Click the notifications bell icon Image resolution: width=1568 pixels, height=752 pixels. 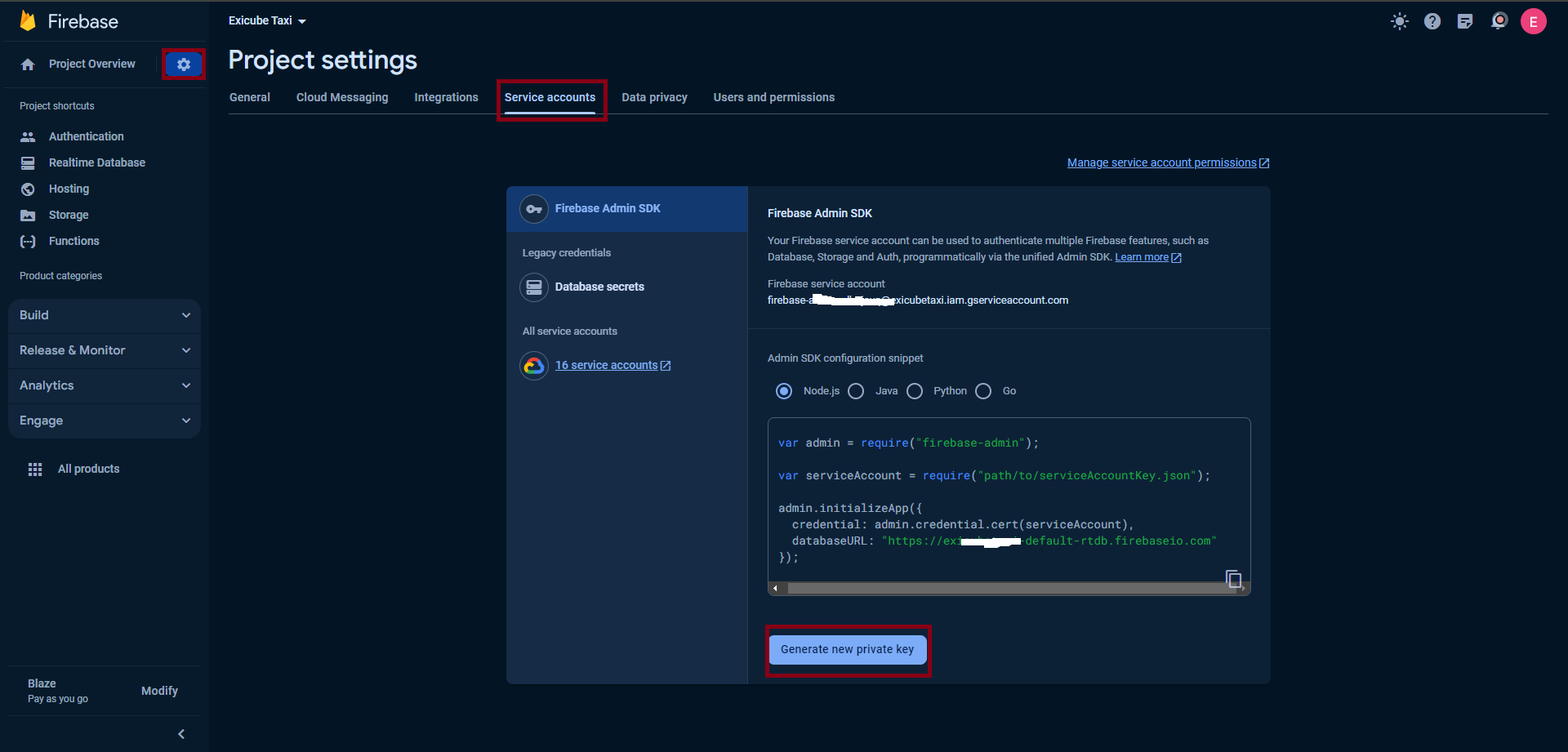pos(1499,22)
